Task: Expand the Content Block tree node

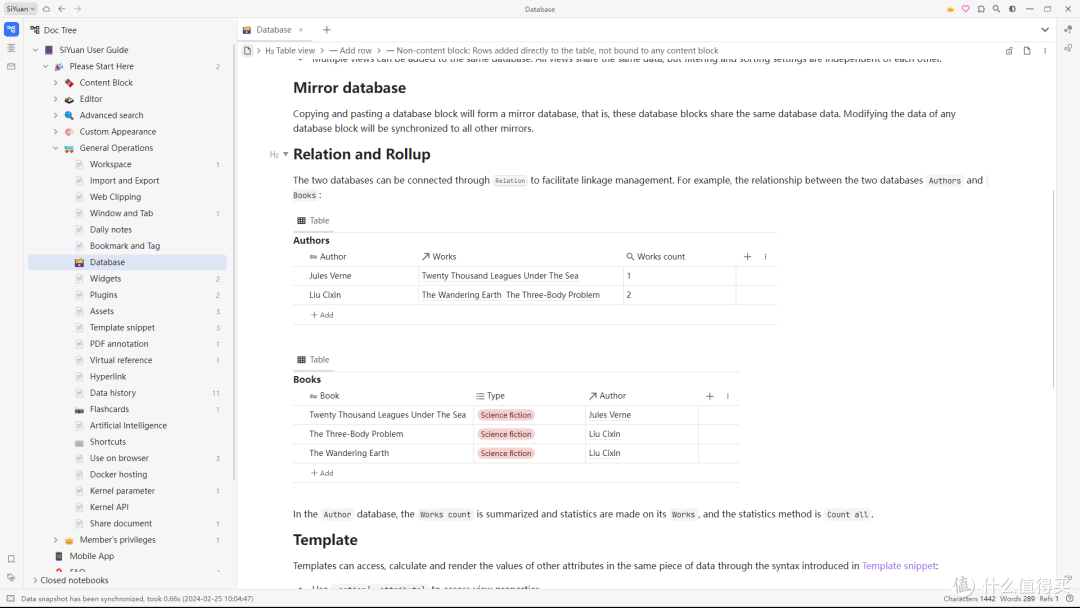Action: click(56, 83)
